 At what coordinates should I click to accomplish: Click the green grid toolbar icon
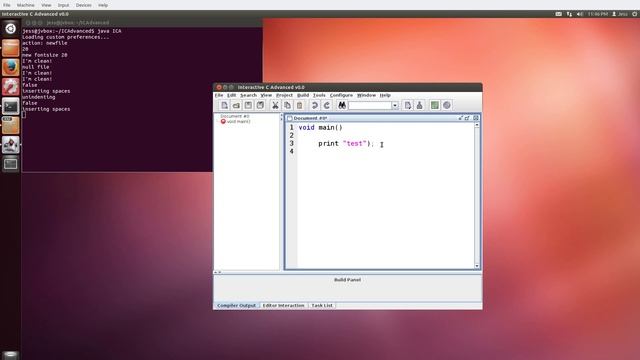[x=435, y=105]
